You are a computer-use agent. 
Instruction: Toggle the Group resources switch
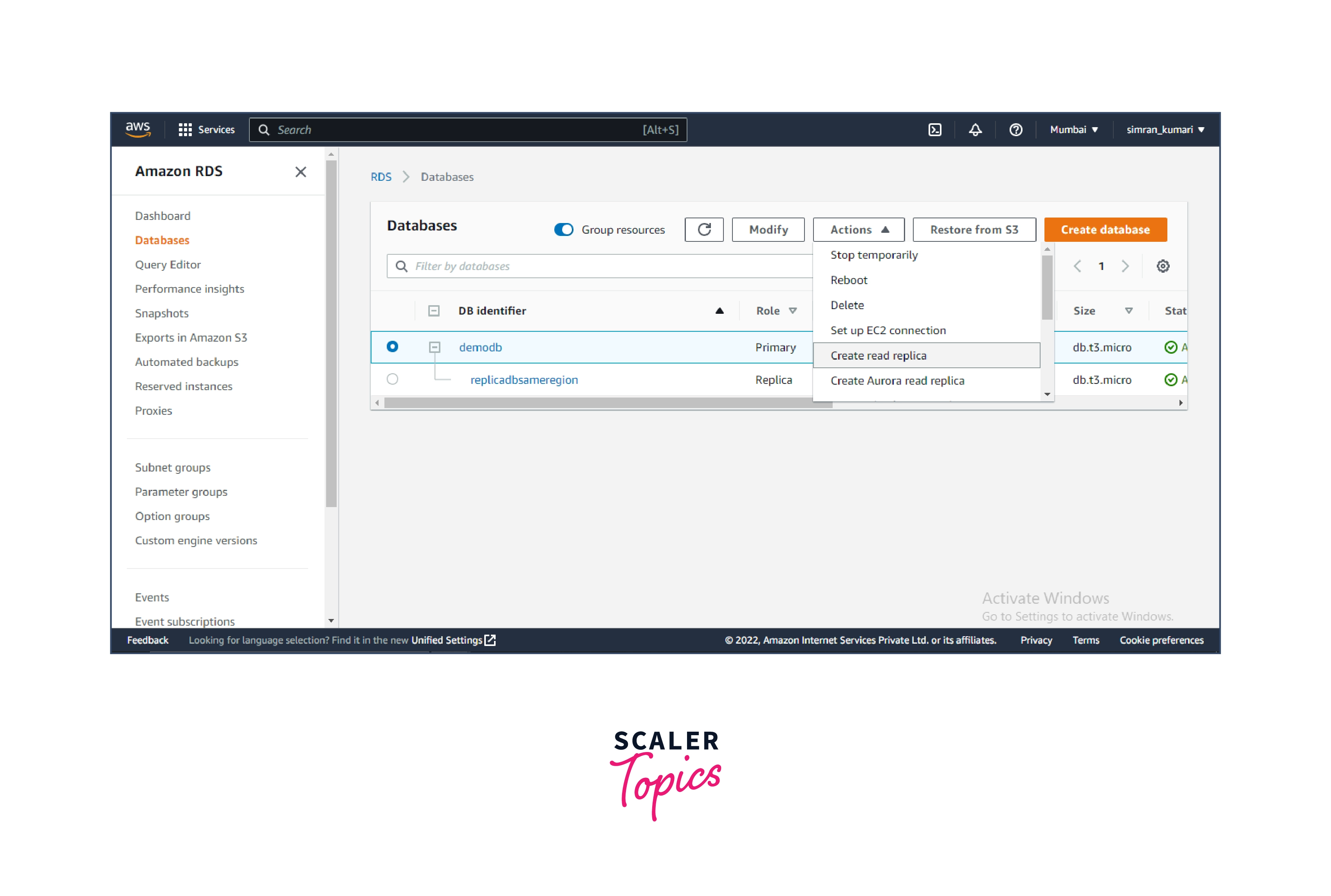(564, 230)
